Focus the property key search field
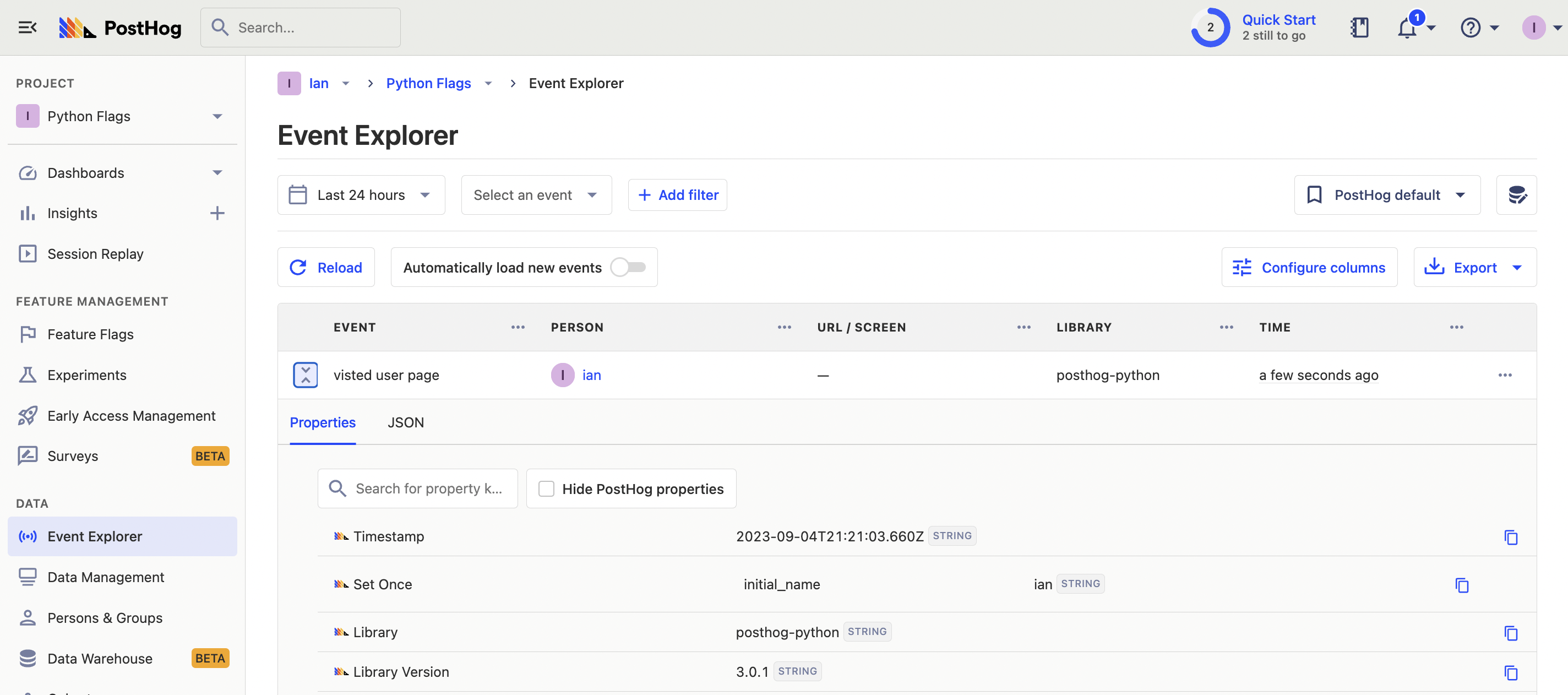 click(428, 489)
